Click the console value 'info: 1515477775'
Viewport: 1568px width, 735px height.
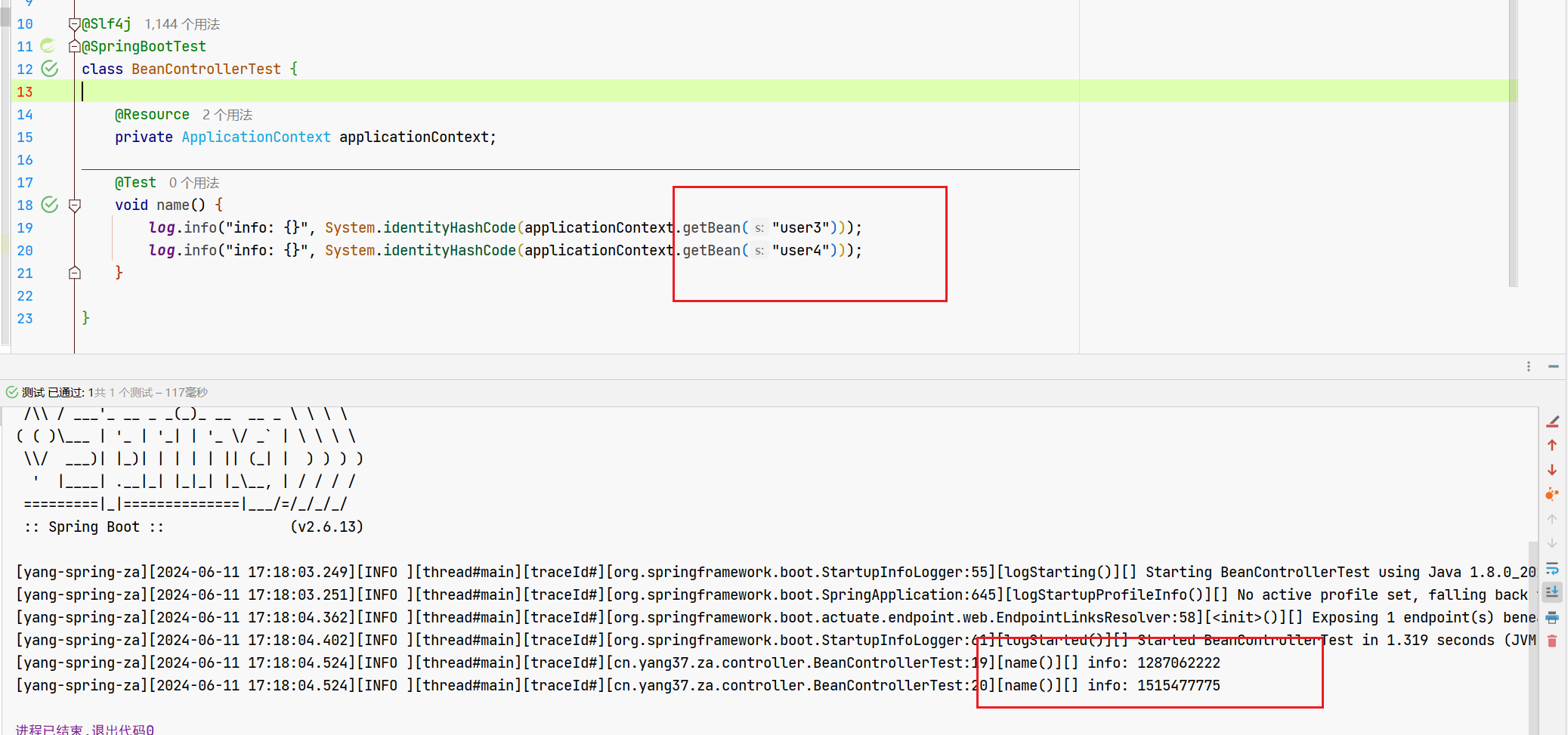pos(1154,685)
